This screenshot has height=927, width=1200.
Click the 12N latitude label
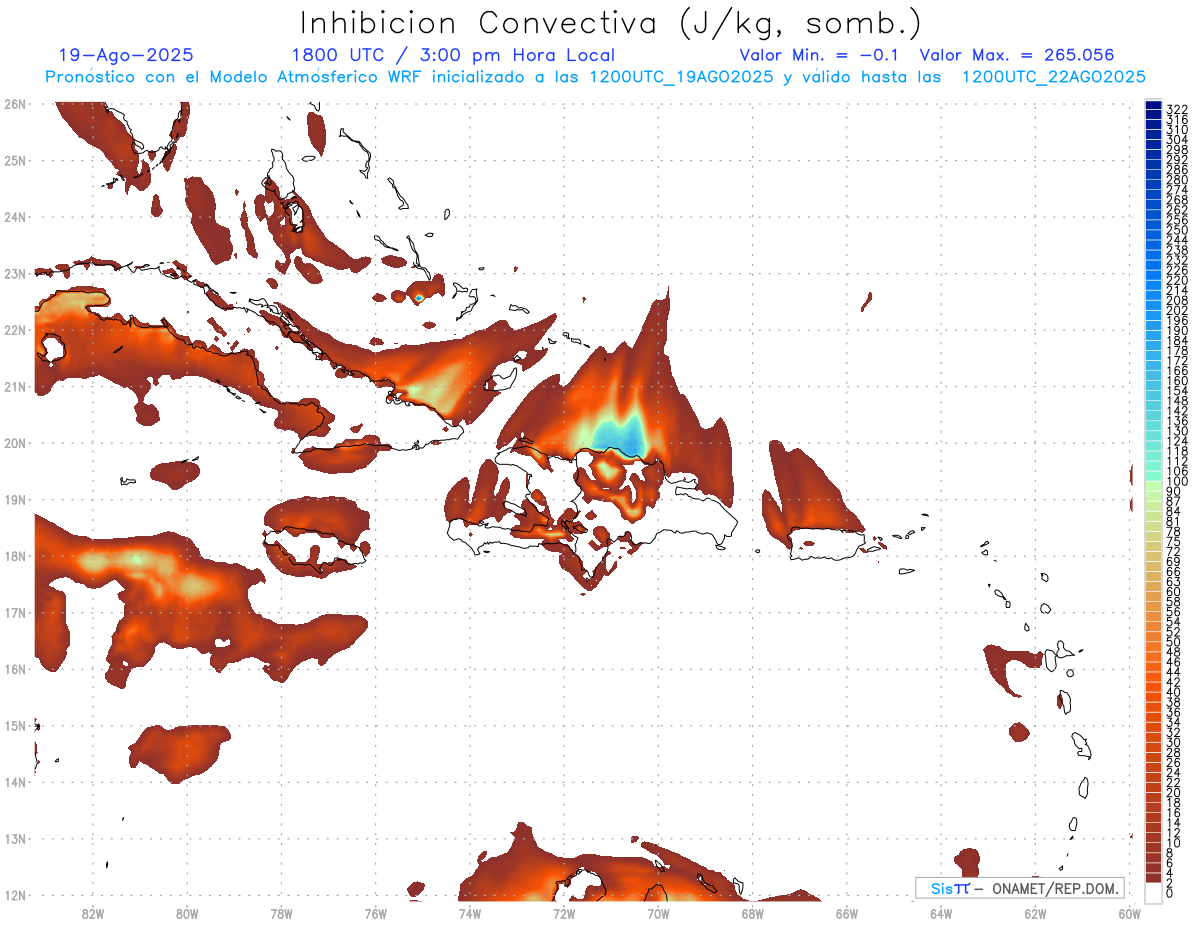pyautogui.click(x=14, y=895)
